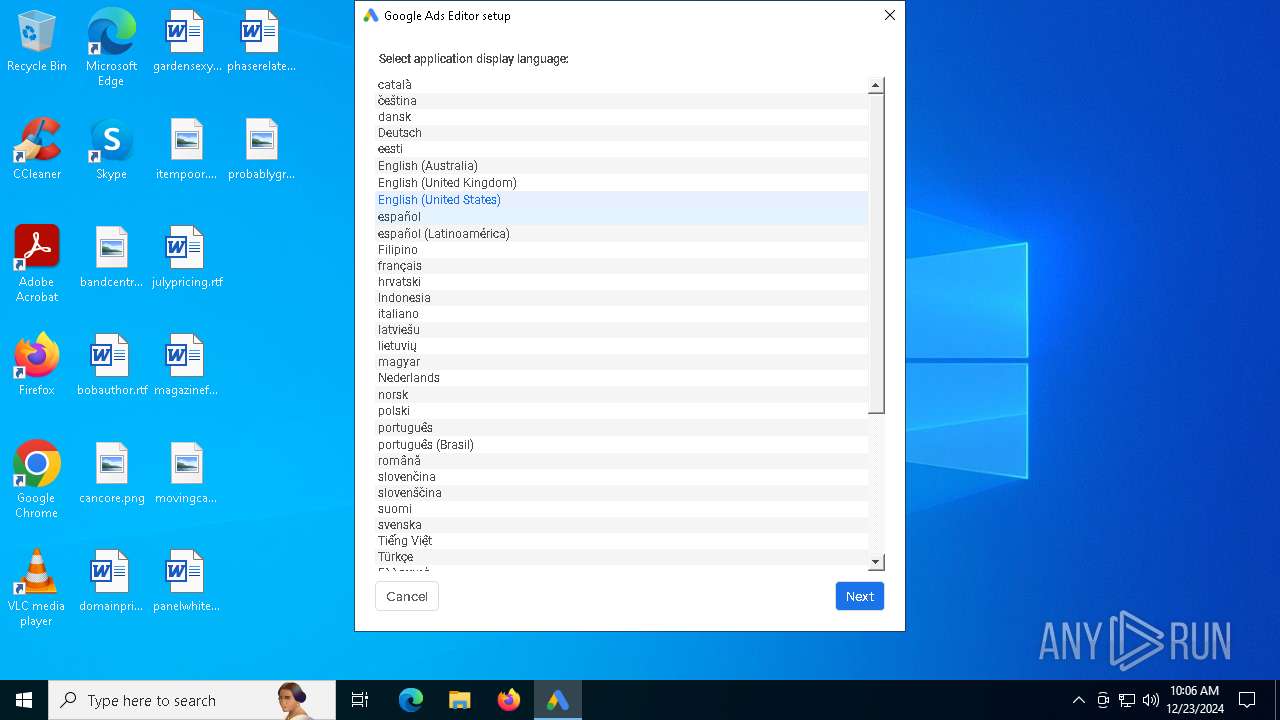Select Filipino language

[622, 250]
